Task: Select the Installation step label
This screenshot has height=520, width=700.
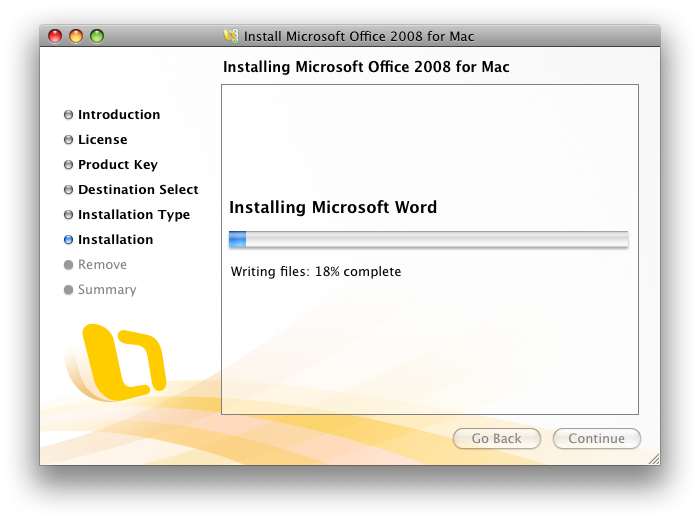Action: pos(116,240)
